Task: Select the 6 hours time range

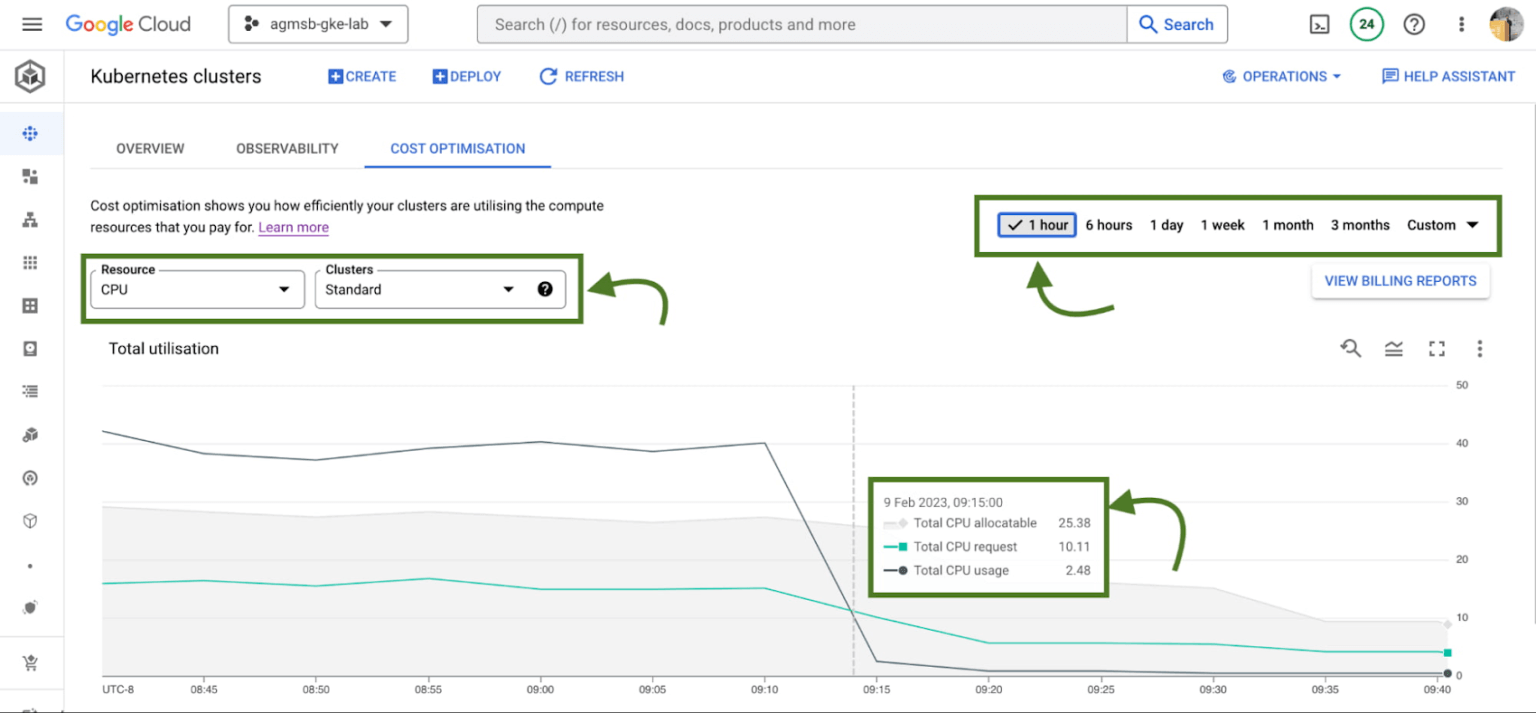Action: pos(1108,225)
